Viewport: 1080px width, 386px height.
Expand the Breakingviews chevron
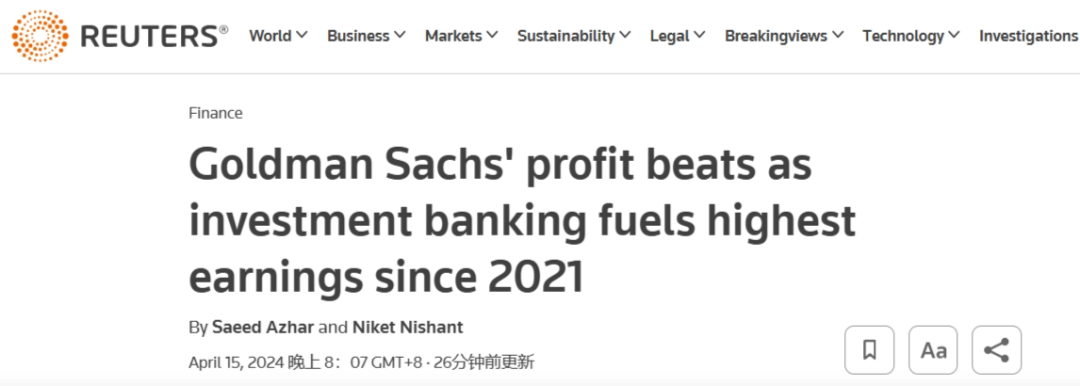pos(838,35)
